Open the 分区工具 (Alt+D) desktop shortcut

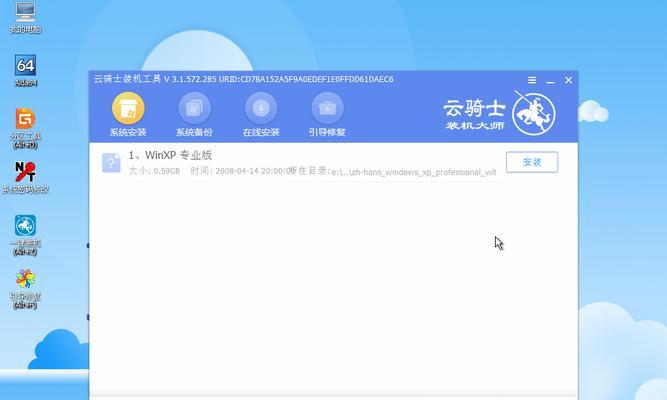[x=25, y=128]
